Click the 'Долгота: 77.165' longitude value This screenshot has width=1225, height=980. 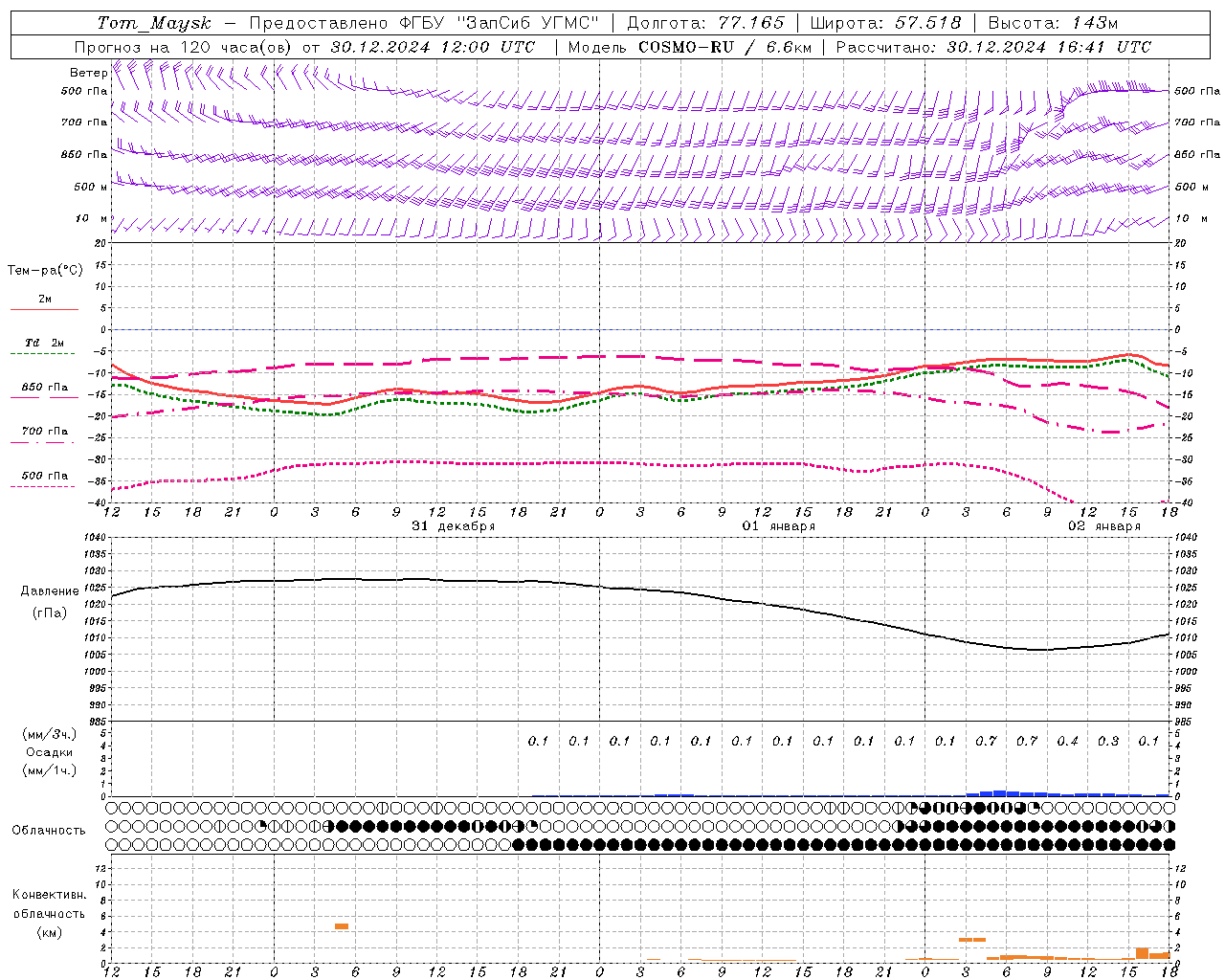(x=705, y=23)
